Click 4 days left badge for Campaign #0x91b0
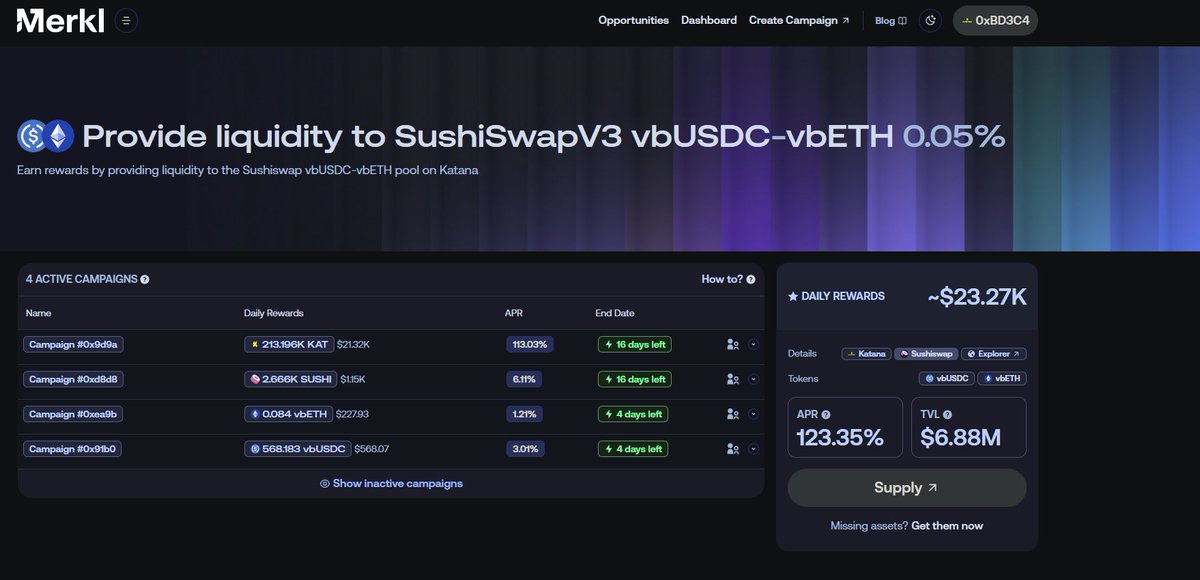 coord(632,449)
